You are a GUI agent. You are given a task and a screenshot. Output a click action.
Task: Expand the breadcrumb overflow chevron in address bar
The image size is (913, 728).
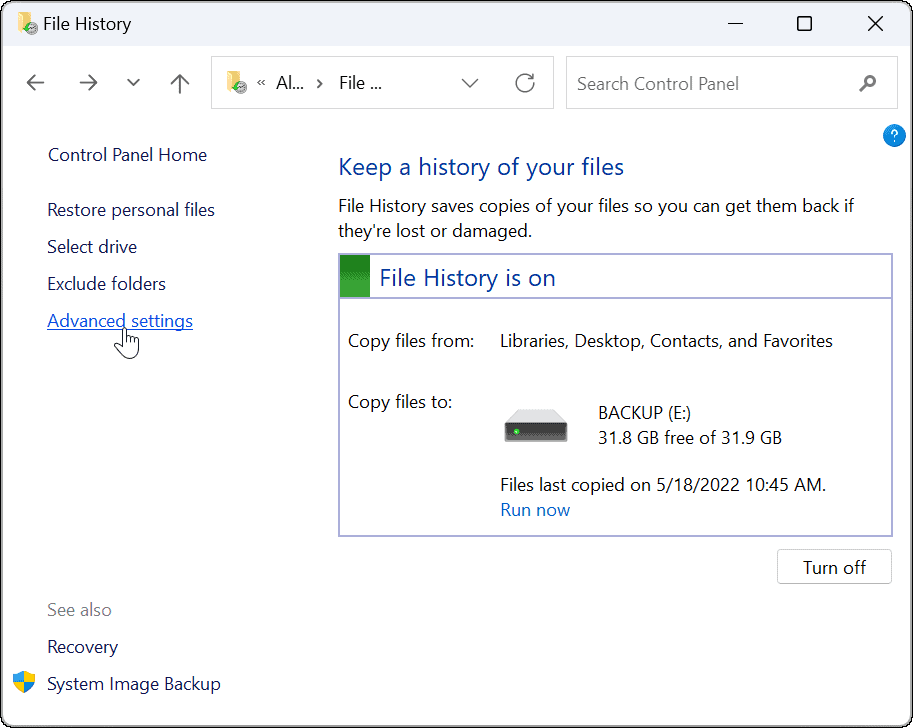point(260,83)
